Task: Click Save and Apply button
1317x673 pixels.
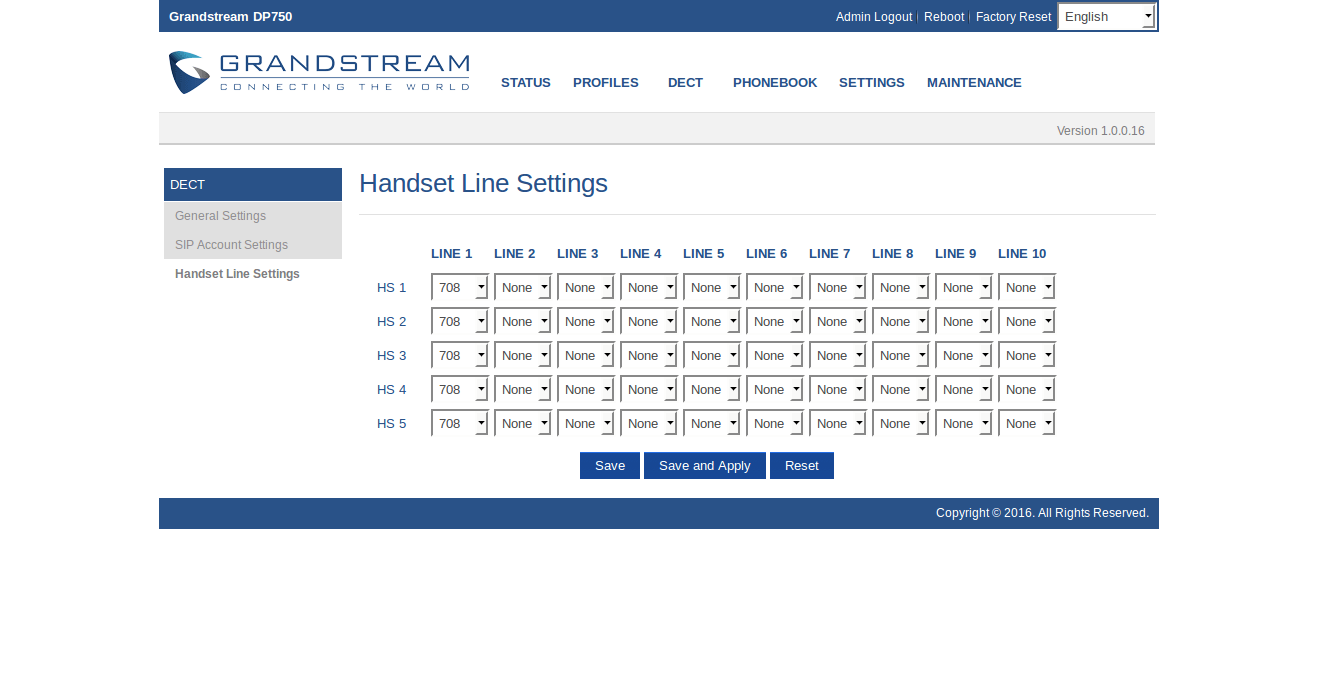Action: [704, 466]
